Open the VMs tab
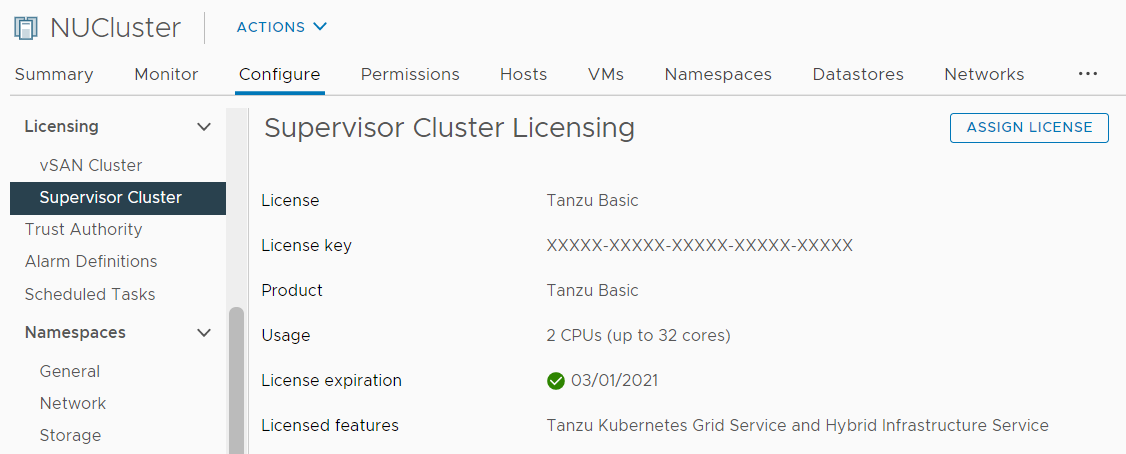This screenshot has height=454, width=1126. [605, 75]
